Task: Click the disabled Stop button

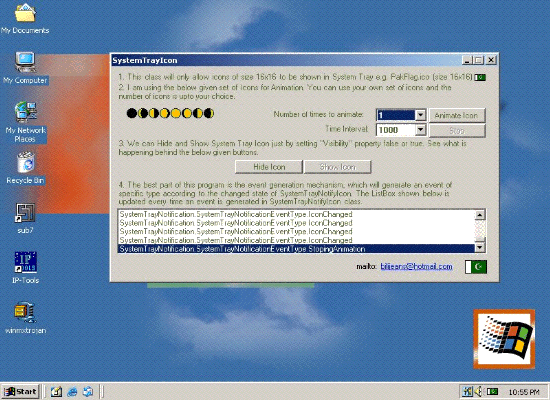Action: (x=457, y=131)
